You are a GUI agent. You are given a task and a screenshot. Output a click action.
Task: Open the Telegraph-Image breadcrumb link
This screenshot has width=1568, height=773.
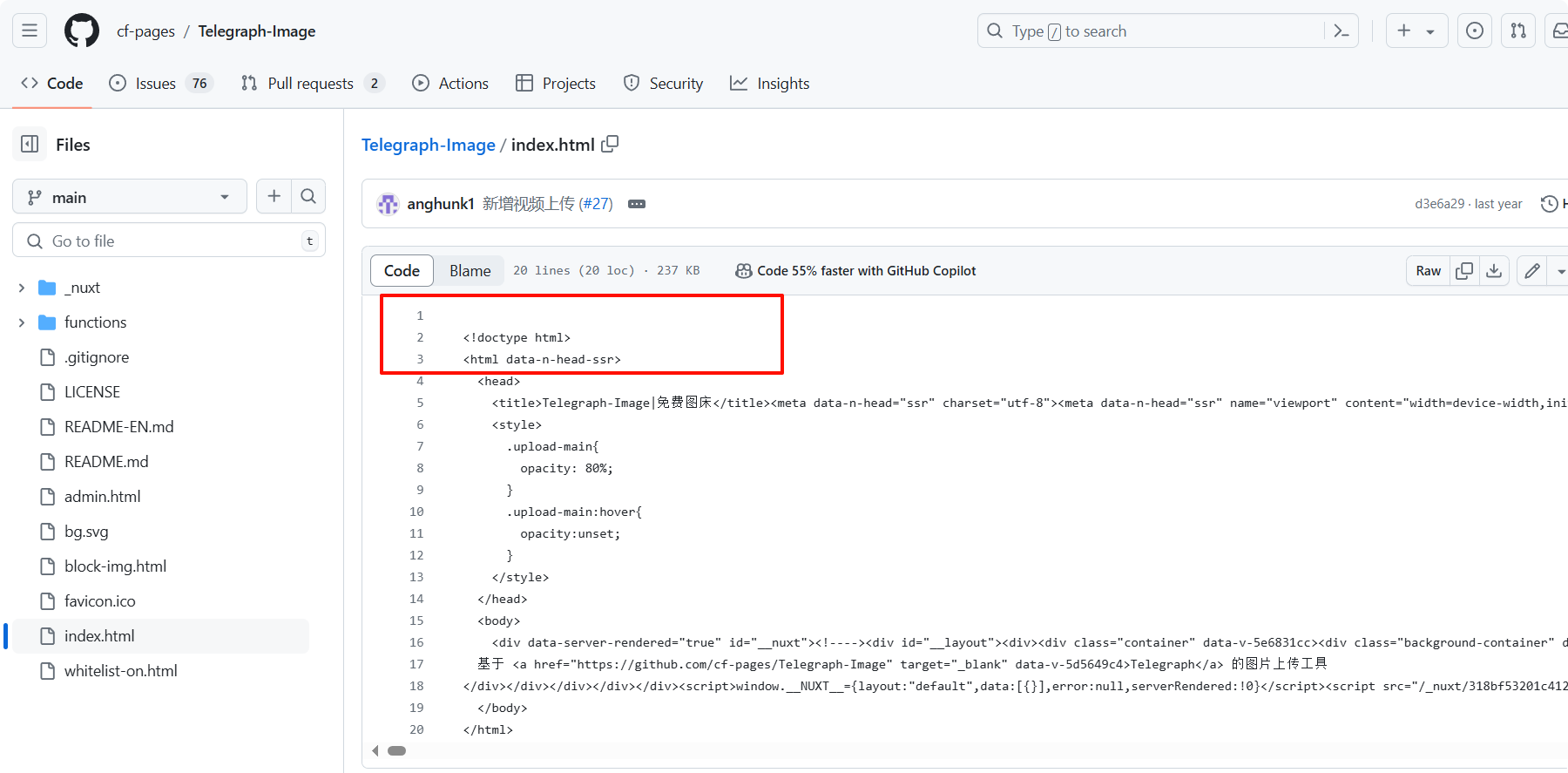pyautogui.click(x=428, y=145)
